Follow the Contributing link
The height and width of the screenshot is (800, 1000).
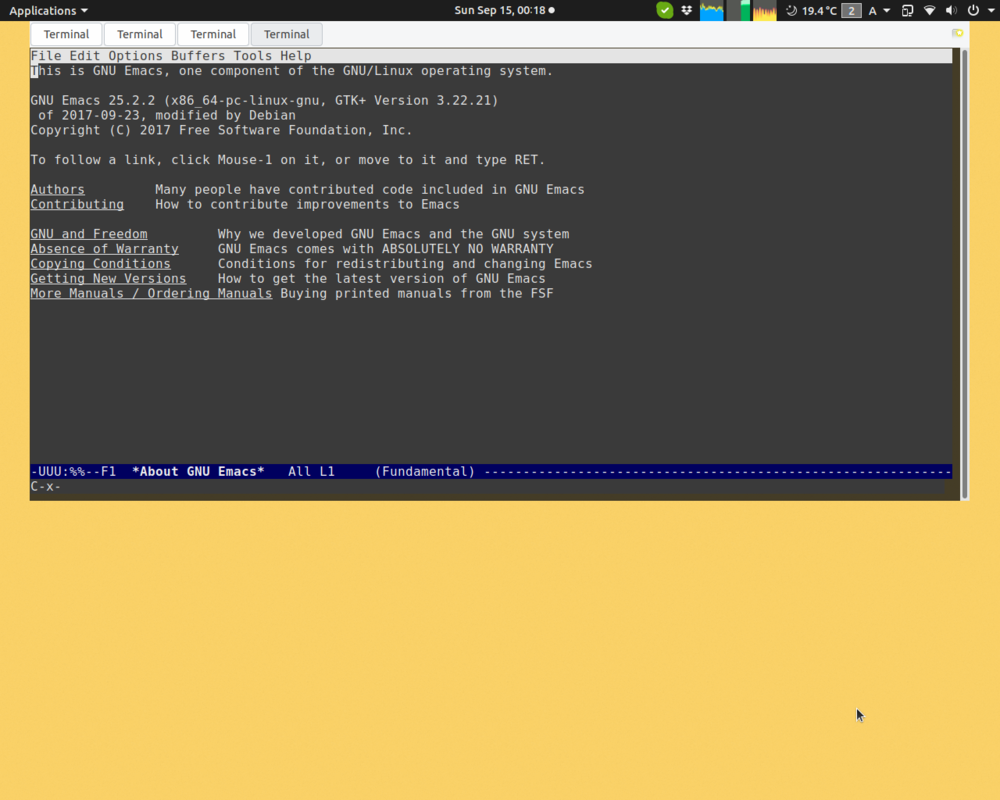77,204
